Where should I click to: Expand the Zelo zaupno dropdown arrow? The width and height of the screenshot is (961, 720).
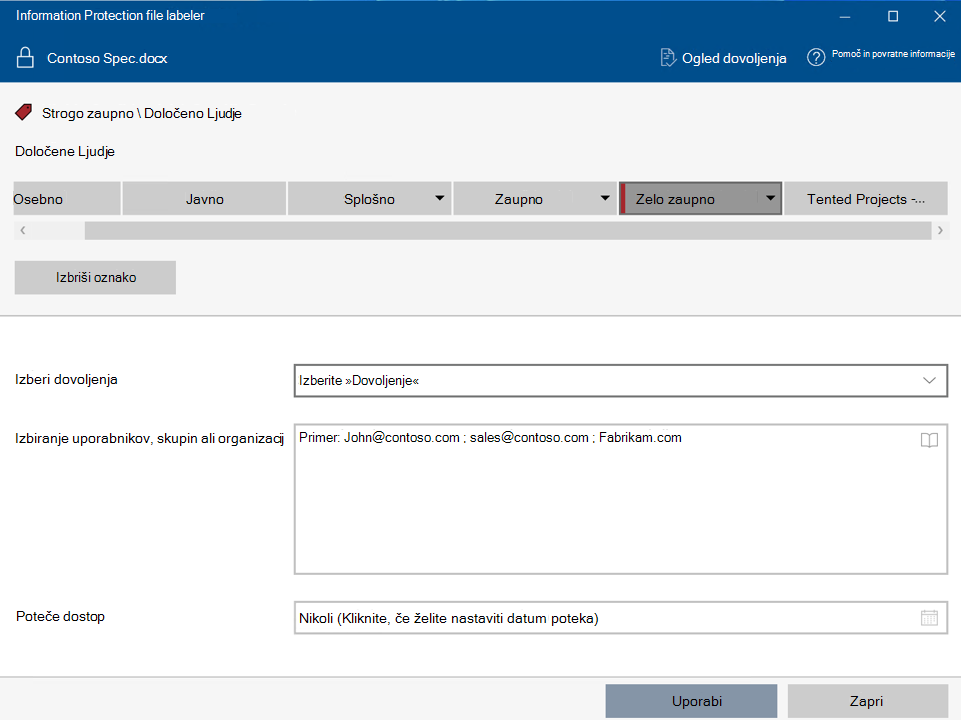[x=770, y=198]
